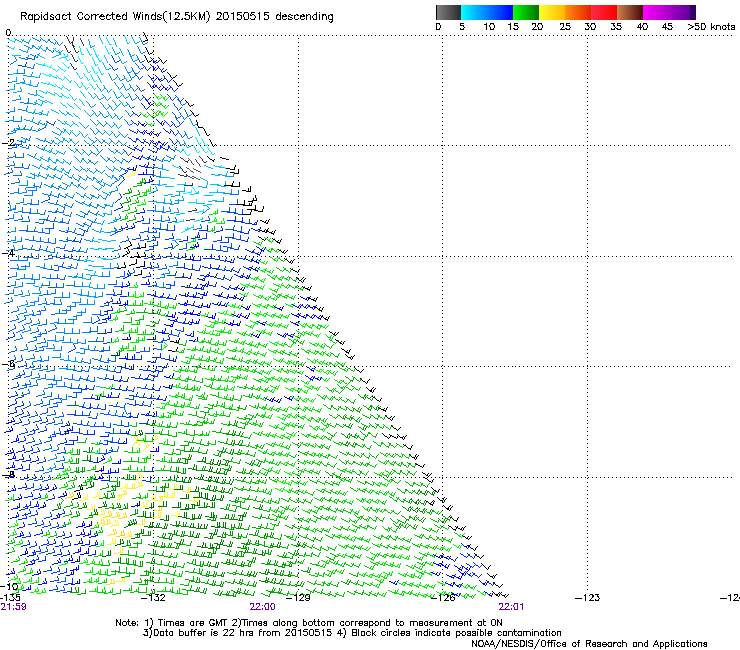Click the legend label "10"

[489, 27]
